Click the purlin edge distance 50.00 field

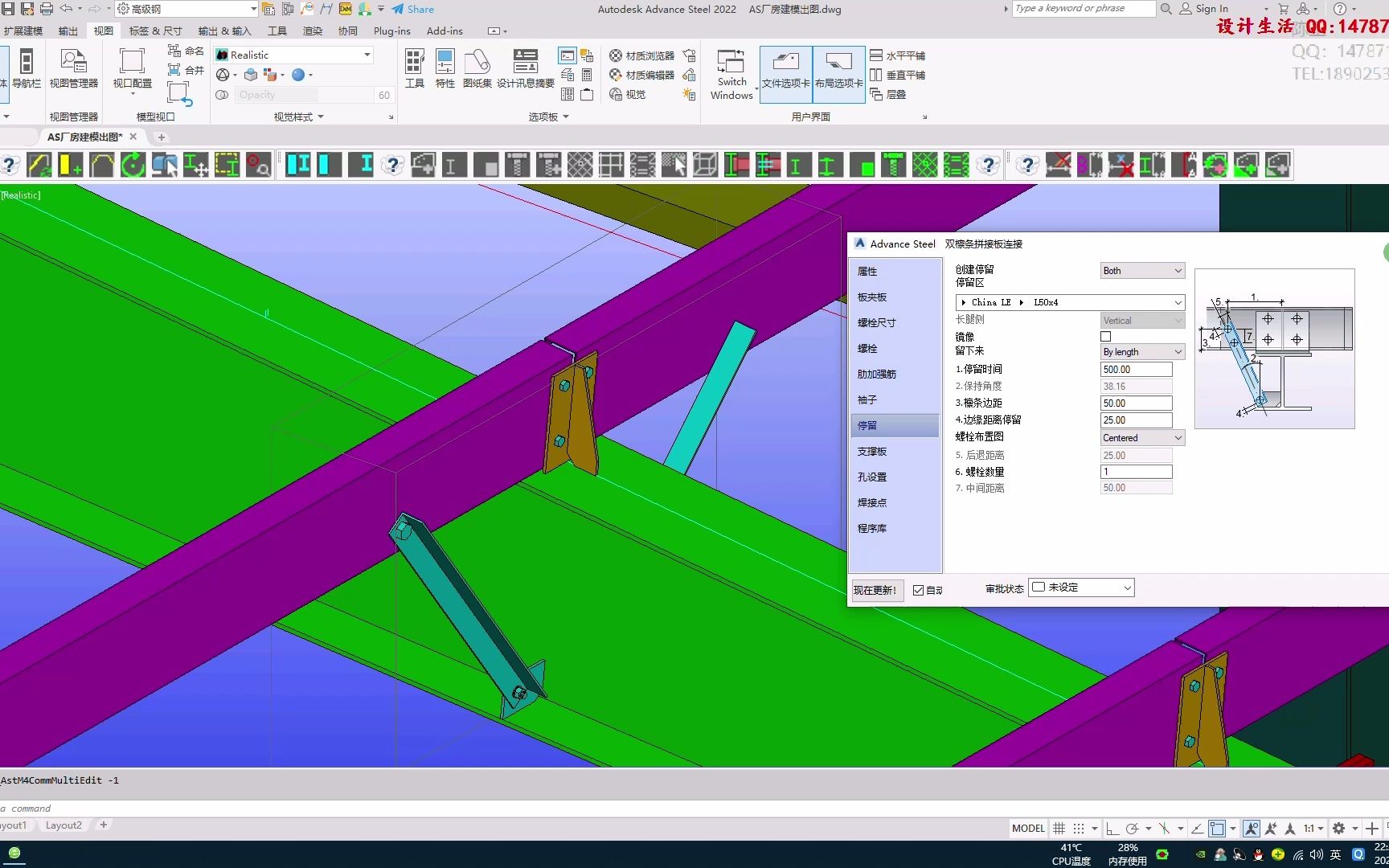click(x=1137, y=403)
